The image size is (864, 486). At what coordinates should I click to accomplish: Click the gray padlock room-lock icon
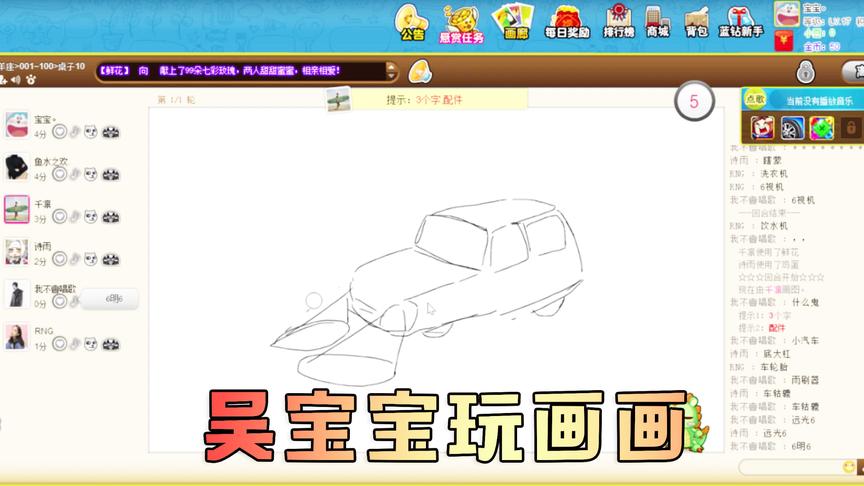[805, 72]
